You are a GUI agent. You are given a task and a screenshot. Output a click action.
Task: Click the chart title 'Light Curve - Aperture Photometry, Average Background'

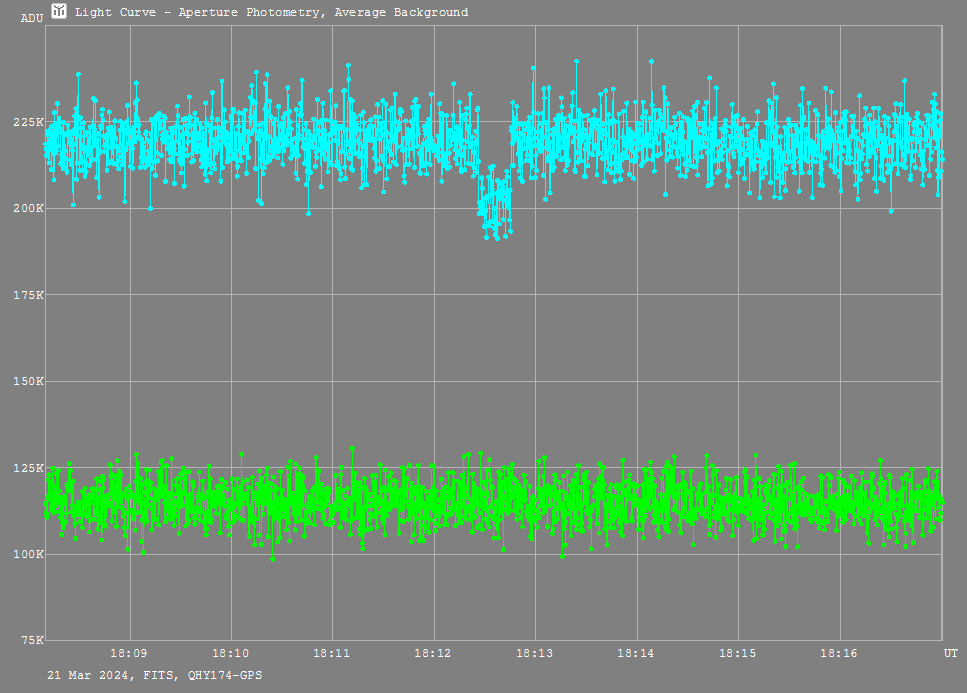tap(271, 12)
